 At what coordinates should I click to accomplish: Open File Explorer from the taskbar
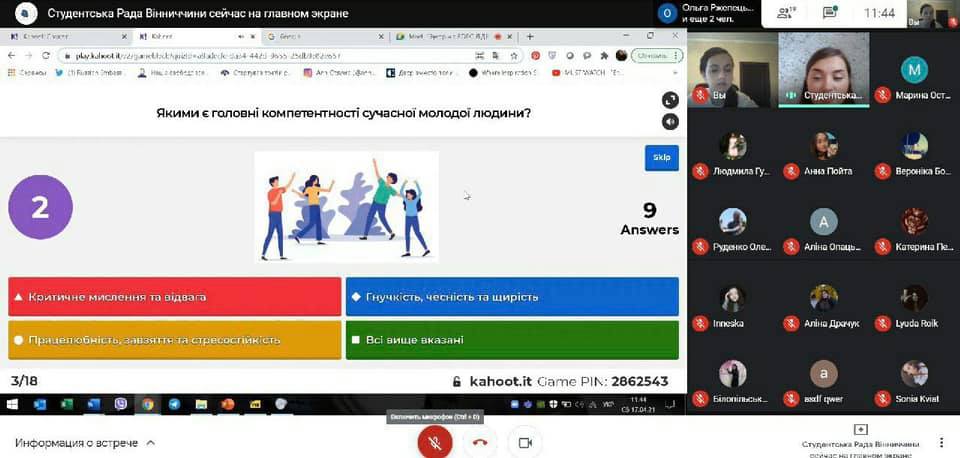click(201, 404)
